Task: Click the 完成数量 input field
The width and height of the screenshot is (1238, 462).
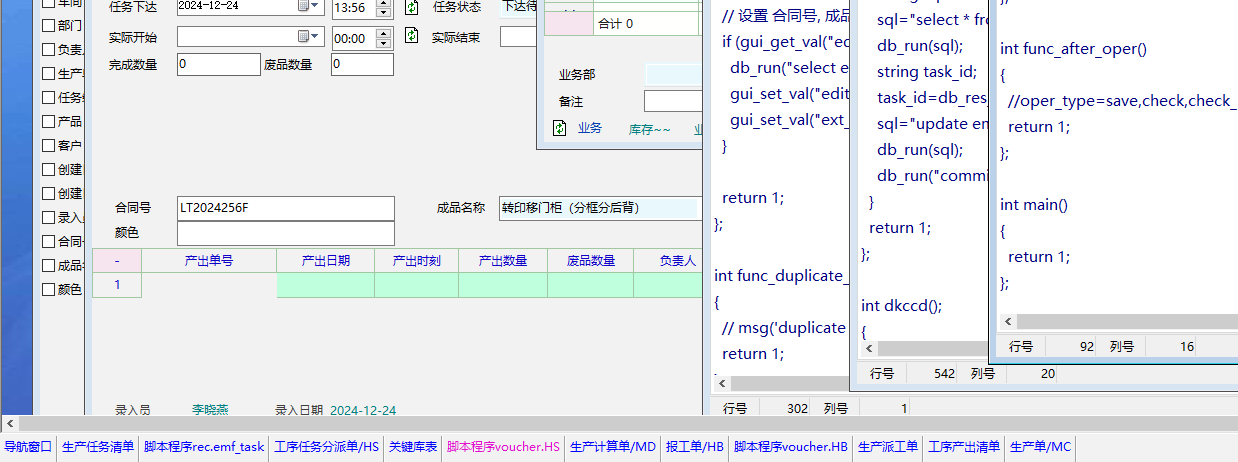Action: click(218, 65)
